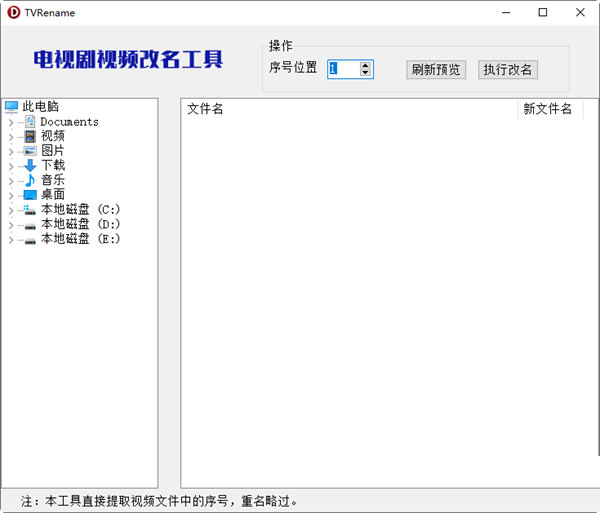Viewport: 600px width, 513px height.
Task: Expand the Documents tree node
Action: 11,122
